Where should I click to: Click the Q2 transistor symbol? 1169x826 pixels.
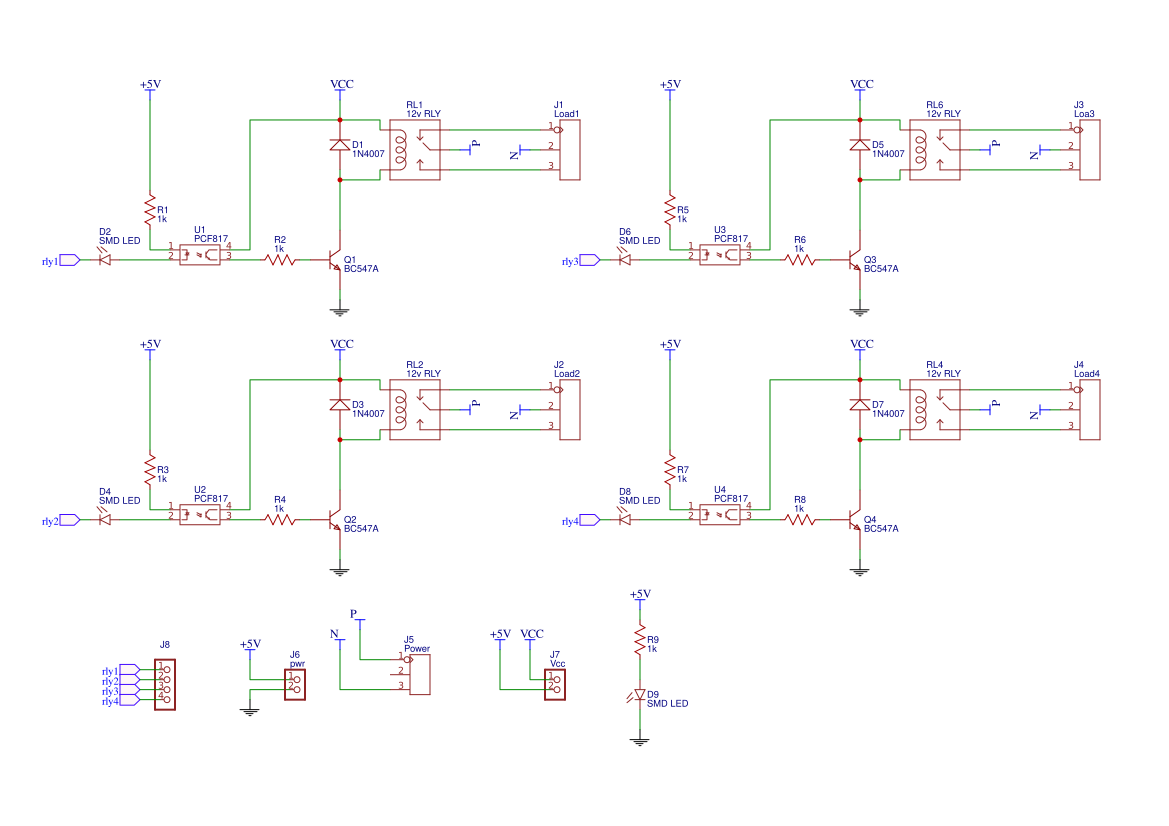tap(335, 520)
